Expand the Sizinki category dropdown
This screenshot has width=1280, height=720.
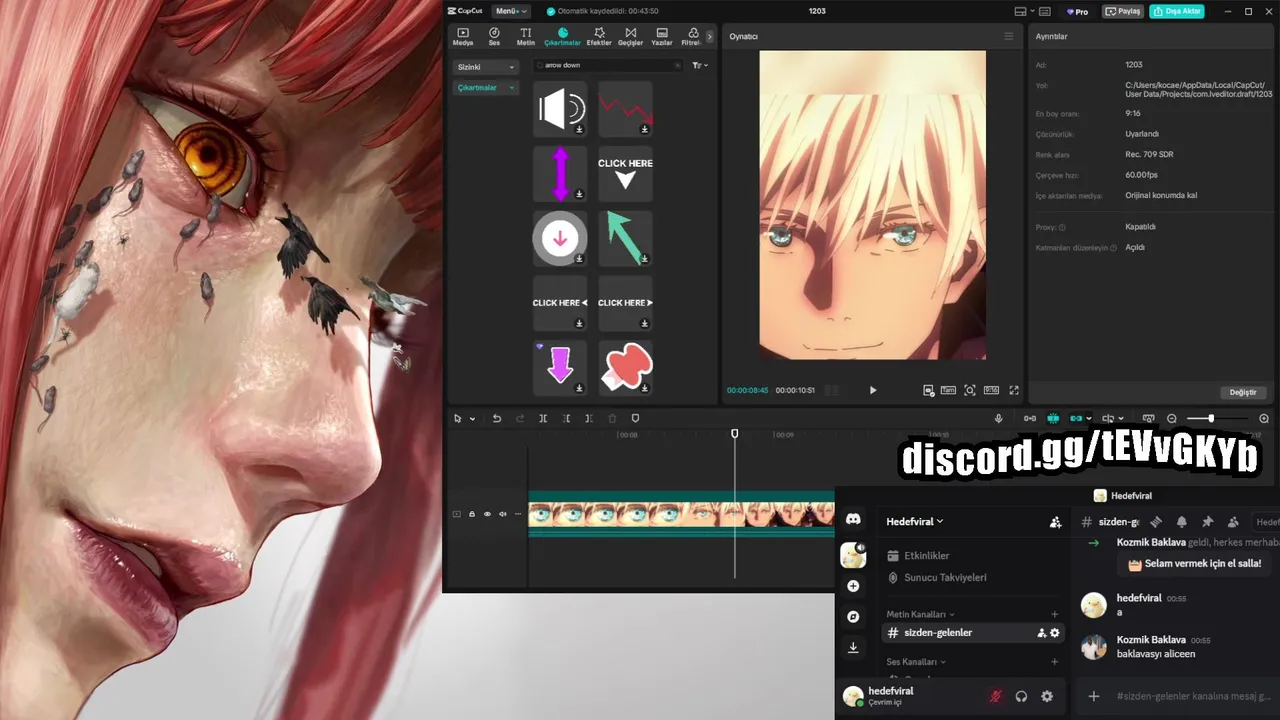point(486,67)
